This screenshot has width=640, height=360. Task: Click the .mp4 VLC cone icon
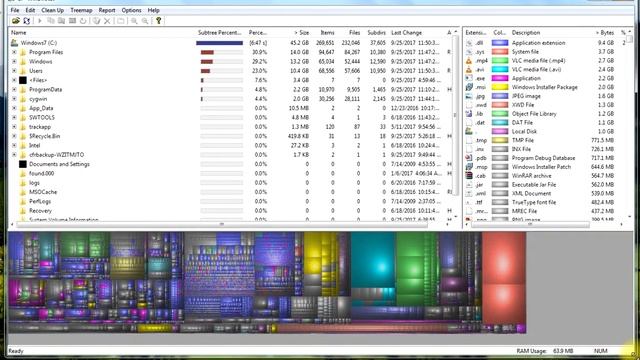469,60
